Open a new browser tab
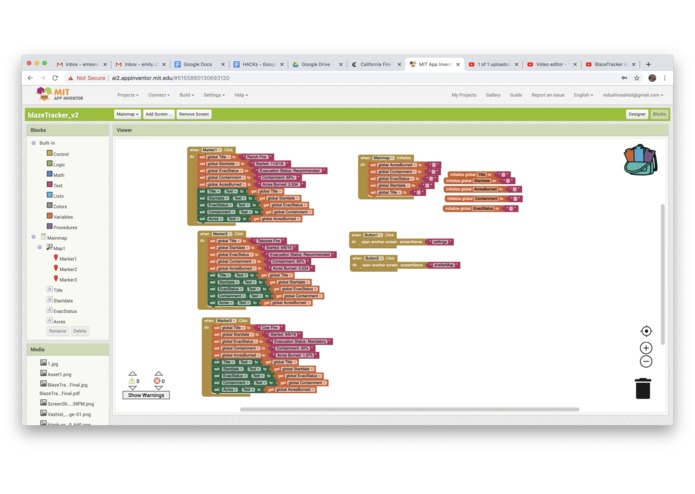This screenshot has width=695, height=494. 648,64
